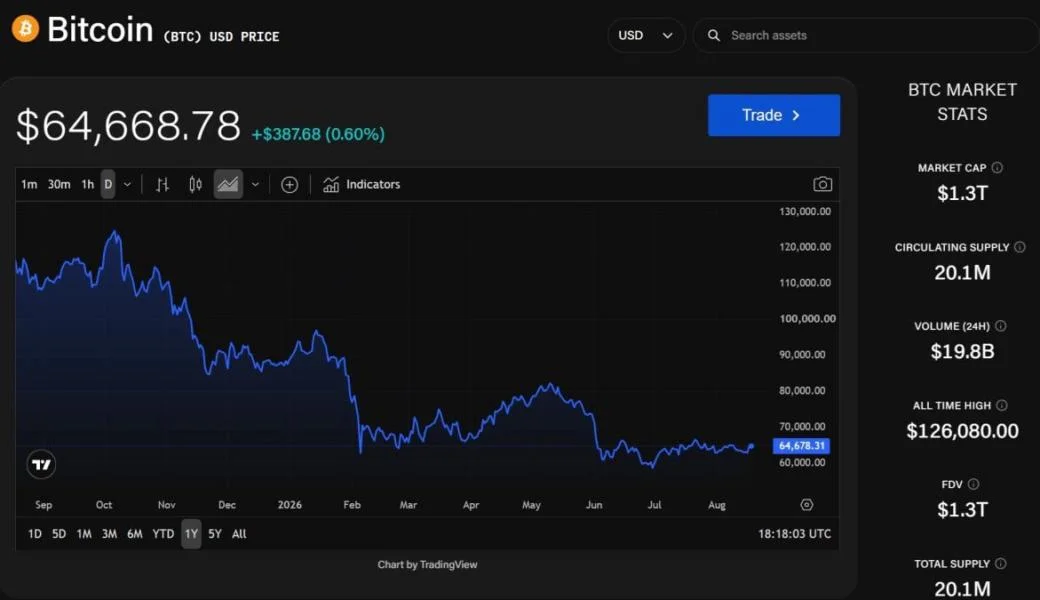Click the 20.1M value under Circulating Supply
The width and height of the screenshot is (1040, 600).
[962, 272]
